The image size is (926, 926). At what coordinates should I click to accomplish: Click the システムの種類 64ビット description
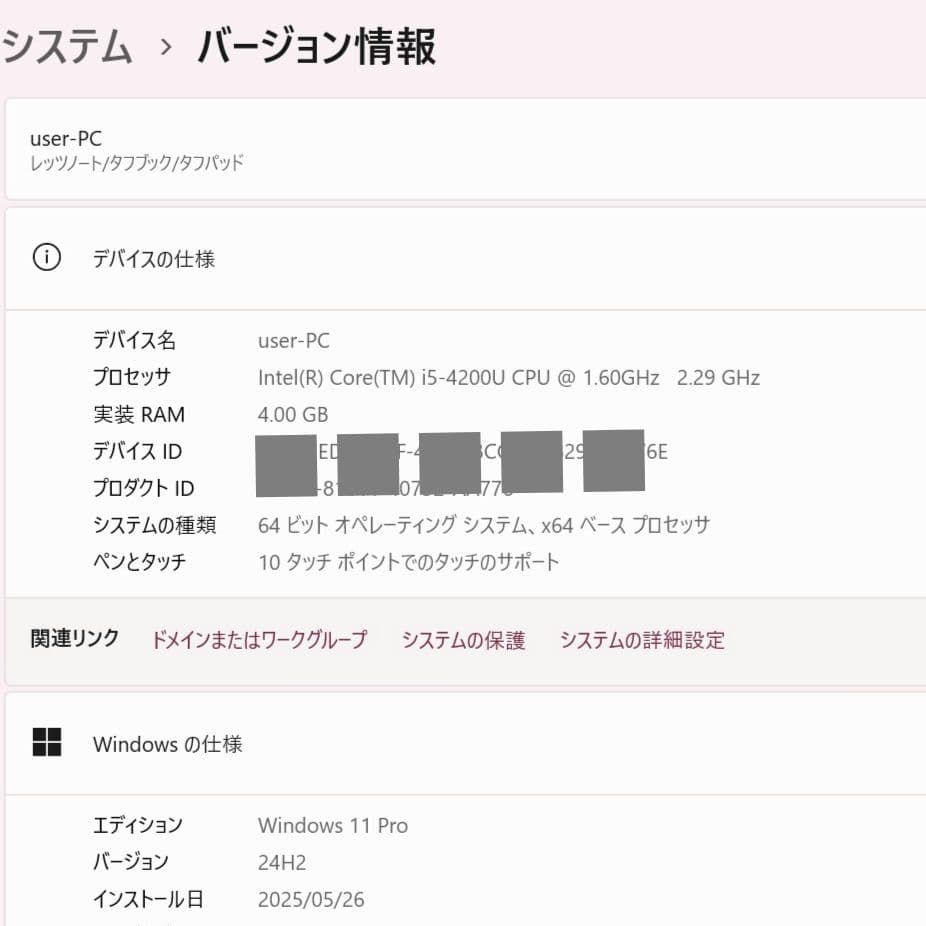click(485, 525)
